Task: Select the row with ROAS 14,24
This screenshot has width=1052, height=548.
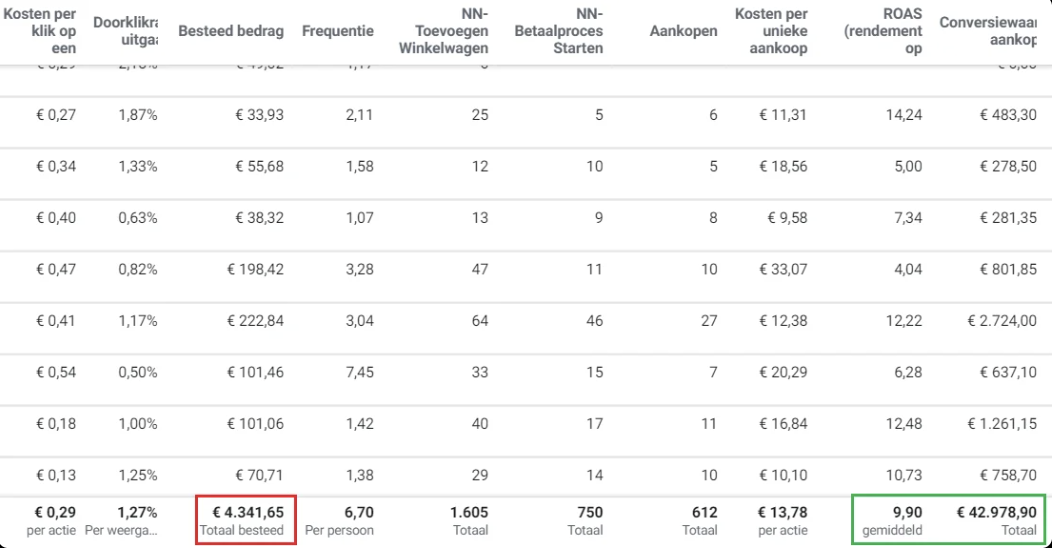Action: [x=526, y=115]
